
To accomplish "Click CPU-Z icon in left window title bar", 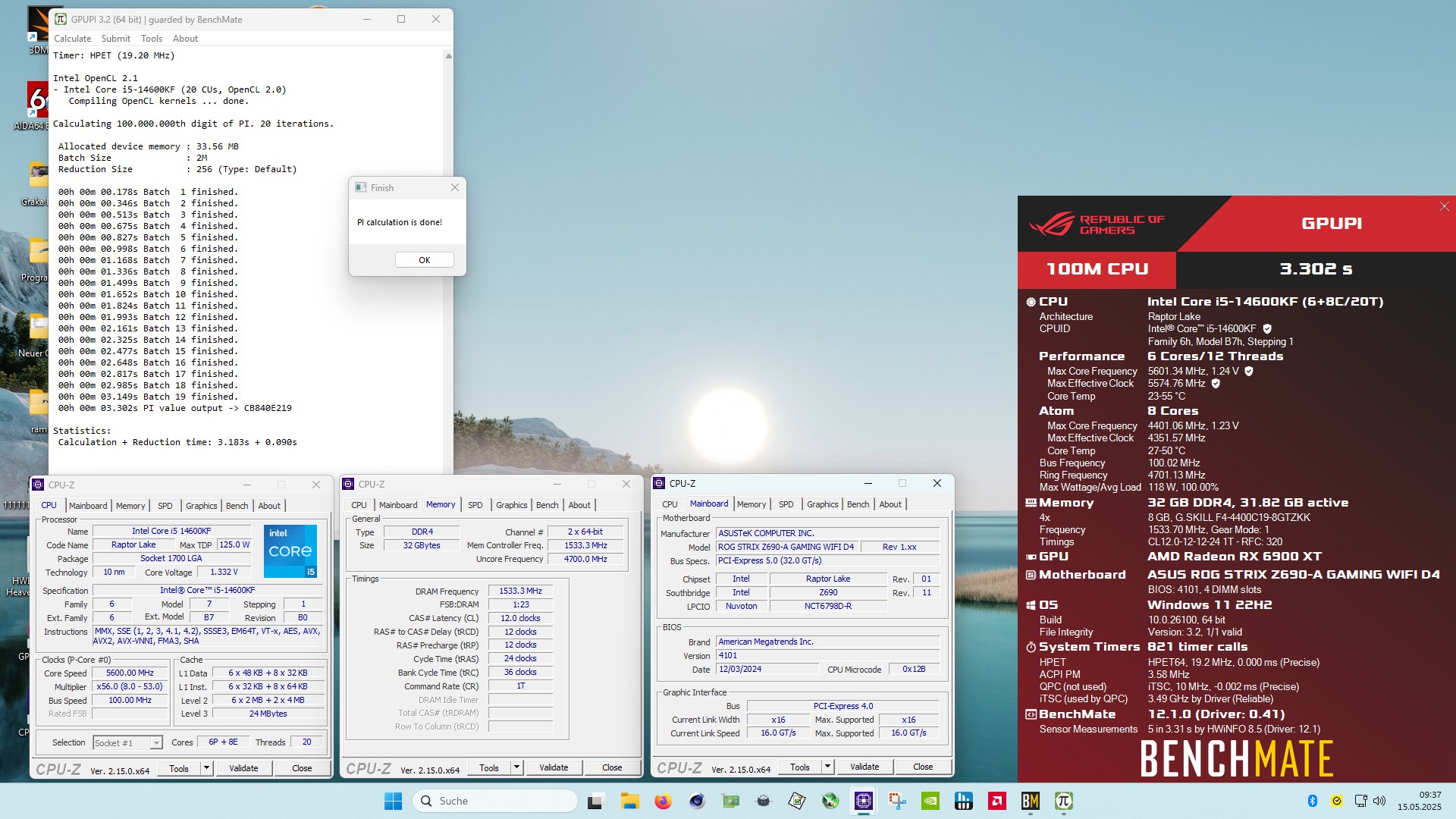I will (38, 485).
